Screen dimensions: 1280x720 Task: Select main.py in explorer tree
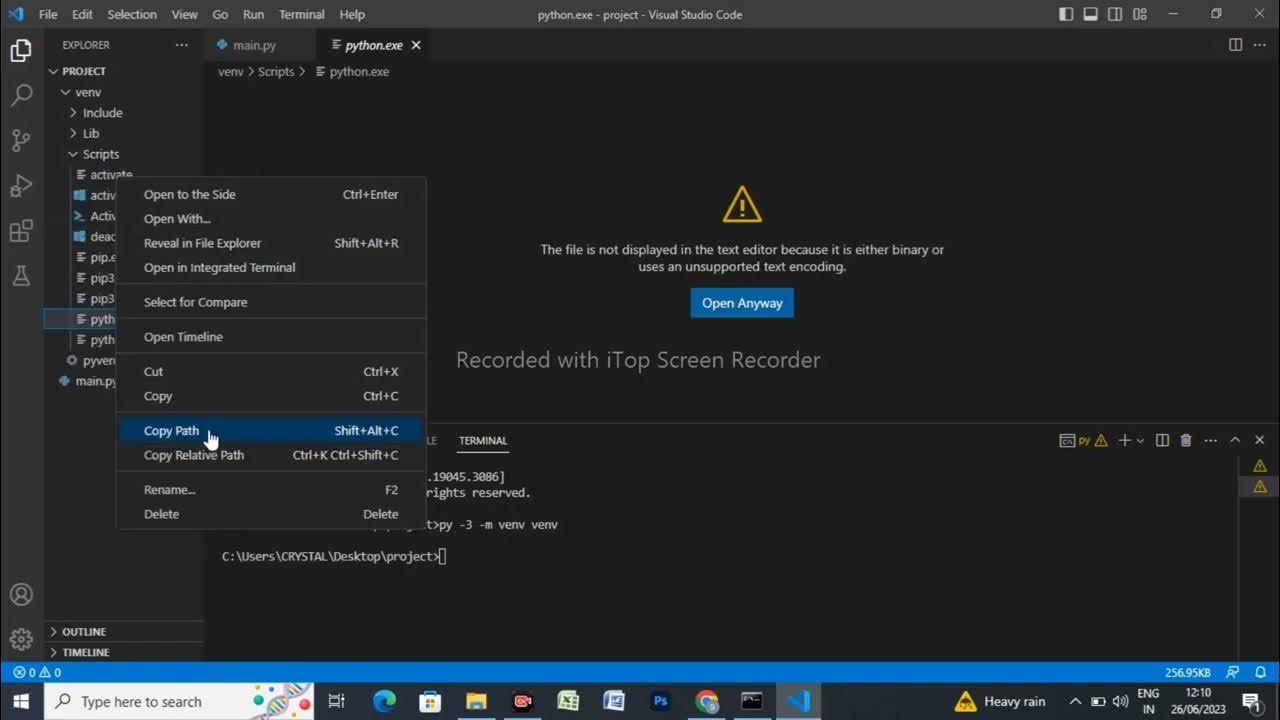point(96,381)
